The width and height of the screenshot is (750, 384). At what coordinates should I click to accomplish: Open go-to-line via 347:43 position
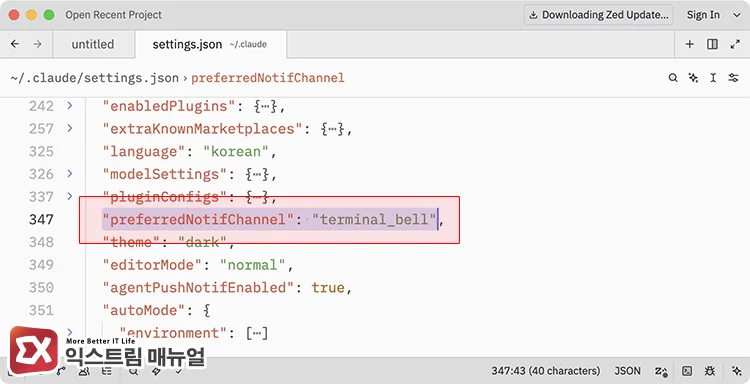coord(545,371)
